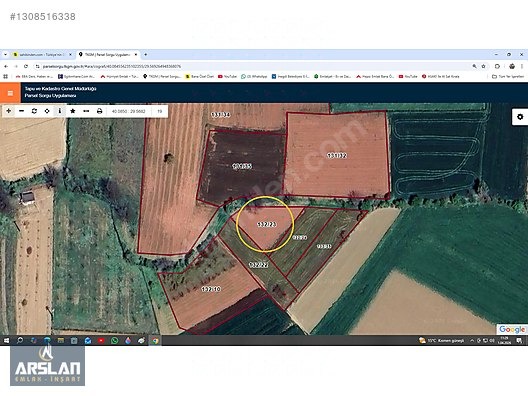The height and width of the screenshot is (396, 528).
Task: Click the zoom level 19 box
Action: click(x=160, y=111)
